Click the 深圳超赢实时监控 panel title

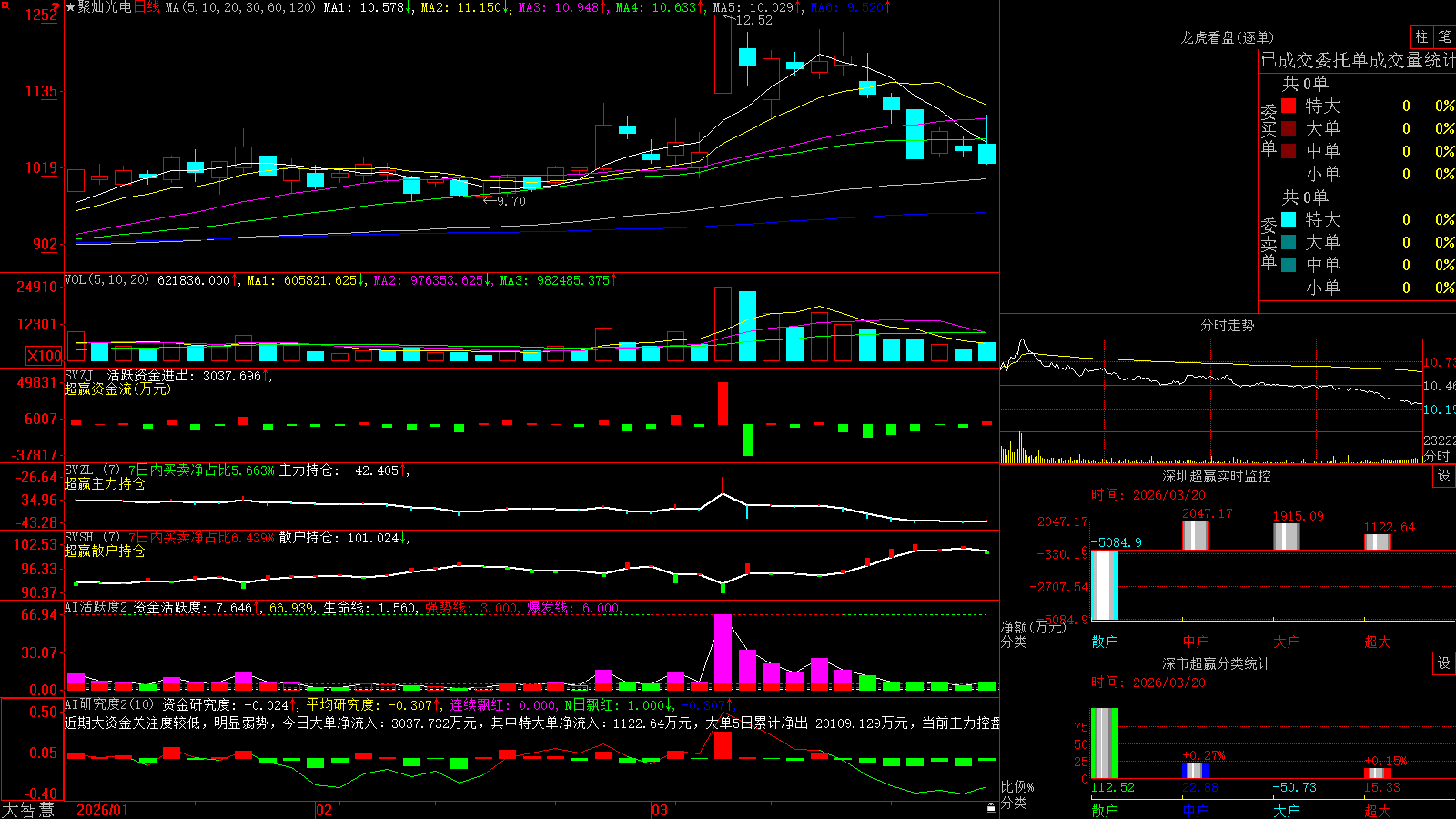point(1217,476)
